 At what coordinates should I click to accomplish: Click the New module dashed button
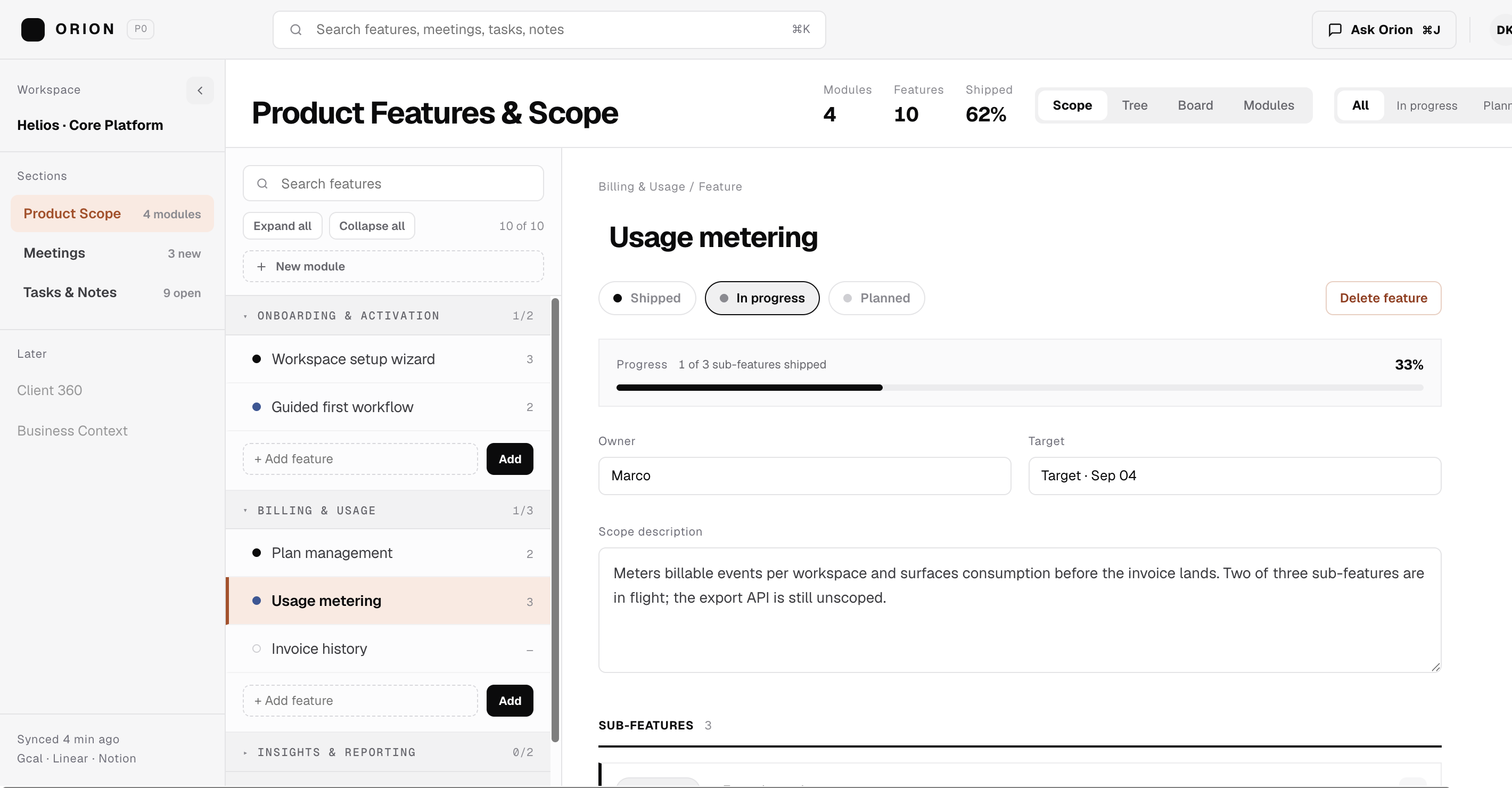[393, 267]
